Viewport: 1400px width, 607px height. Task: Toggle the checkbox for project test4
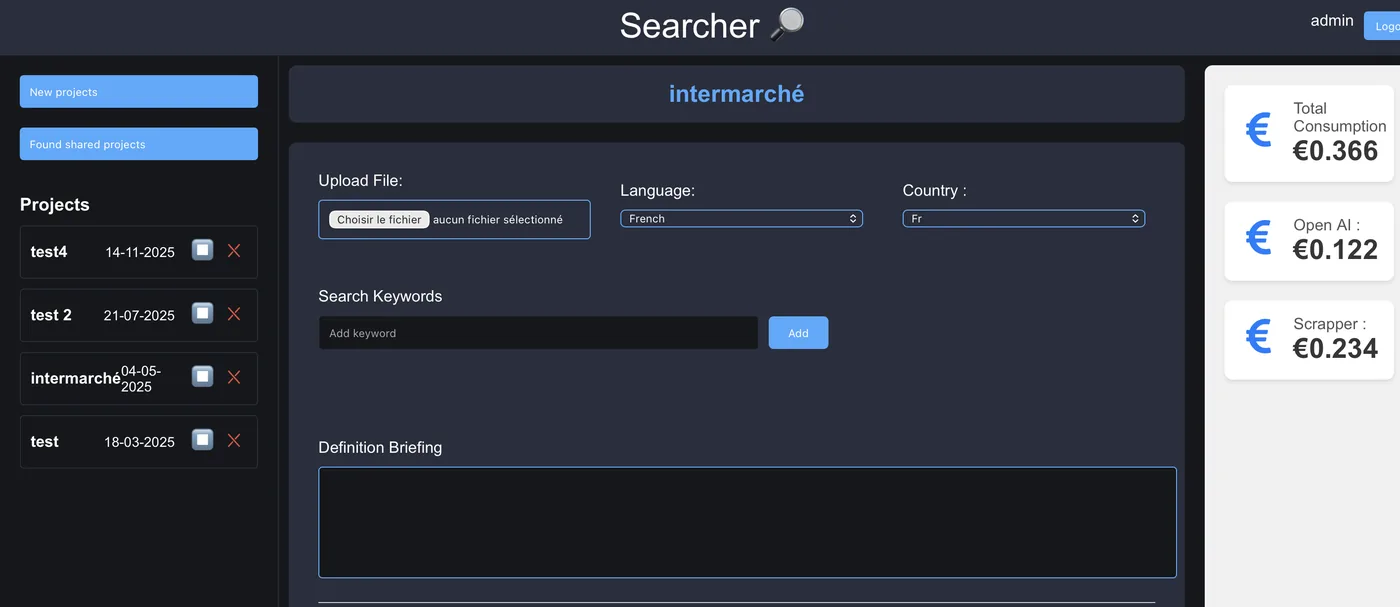pyautogui.click(x=203, y=250)
